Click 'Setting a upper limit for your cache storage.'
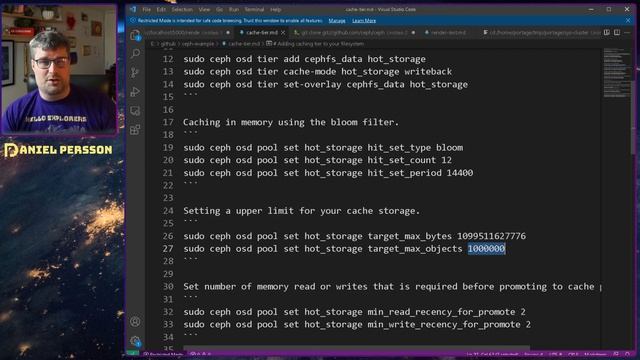This screenshot has height=360, width=640. tap(301, 211)
